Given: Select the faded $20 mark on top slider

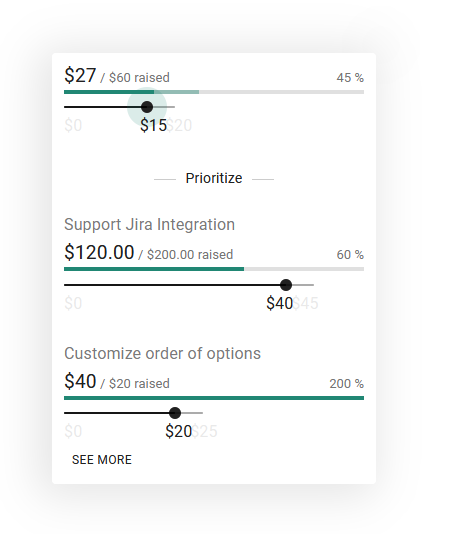Looking at the screenshot, I should pos(179,125).
